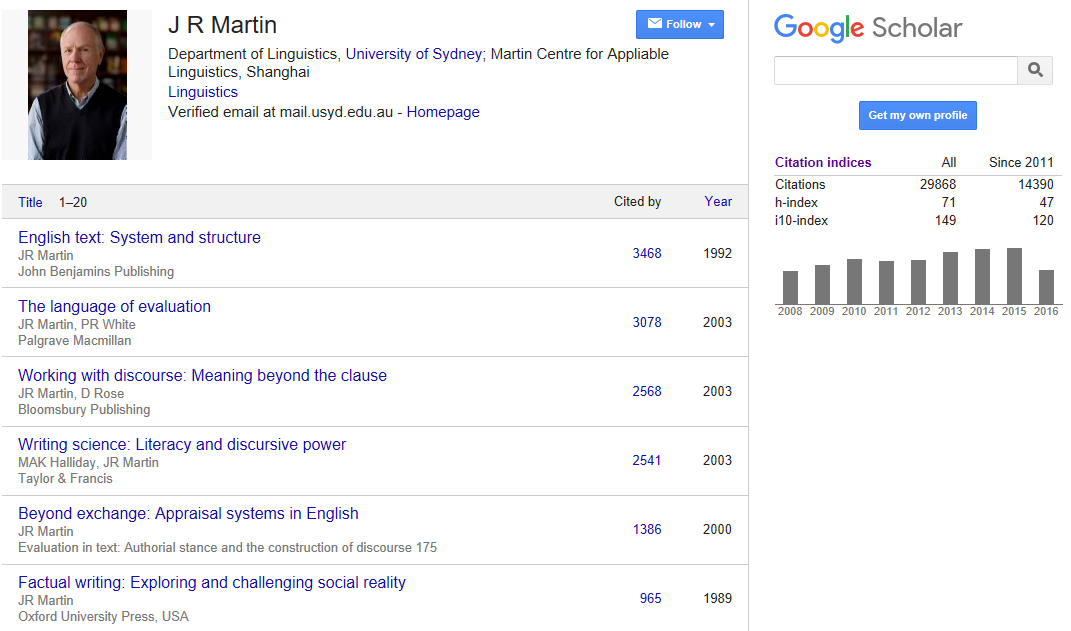Open the University of Sydney link
This screenshot has height=631, width=1071.
pyautogui.click(x=414, y=54)
